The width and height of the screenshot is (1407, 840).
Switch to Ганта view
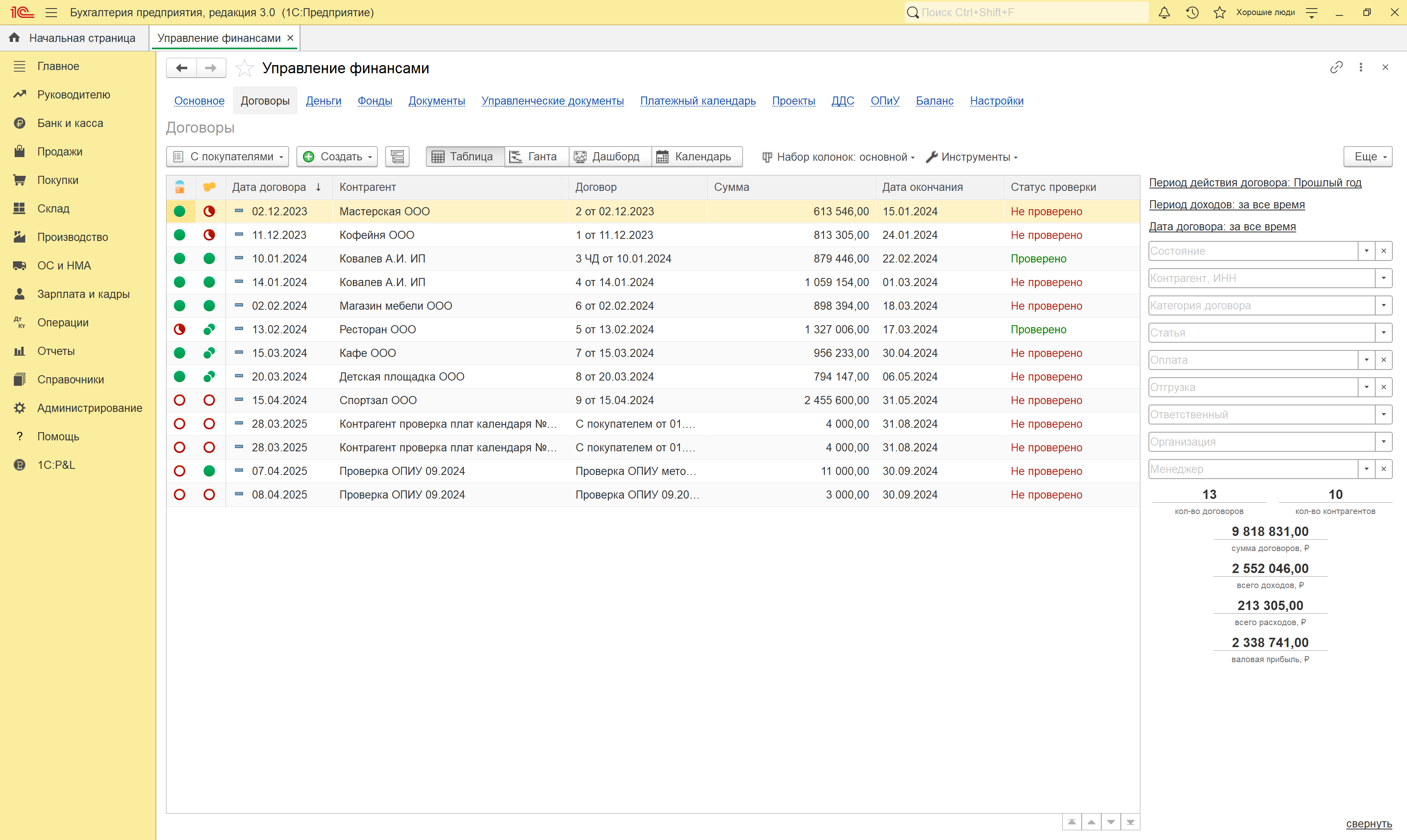coord(535,157)
